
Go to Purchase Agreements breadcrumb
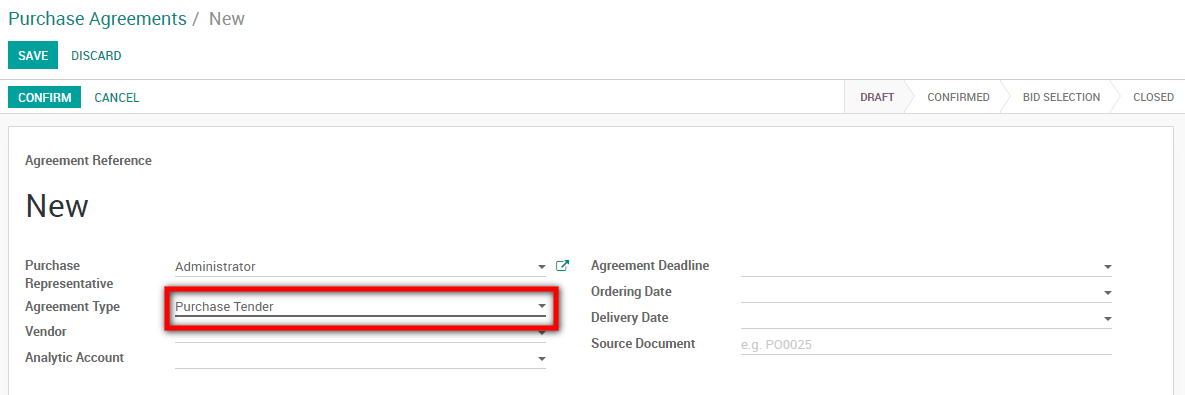[97, 19]
